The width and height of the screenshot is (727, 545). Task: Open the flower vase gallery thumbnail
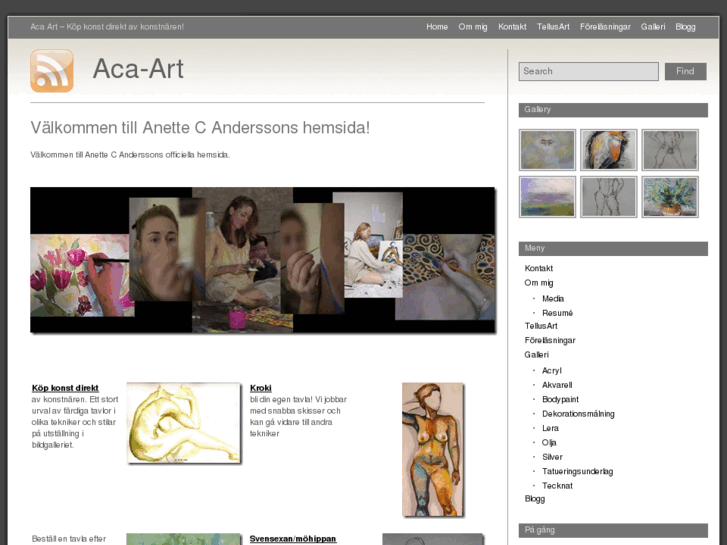point(670,197)
